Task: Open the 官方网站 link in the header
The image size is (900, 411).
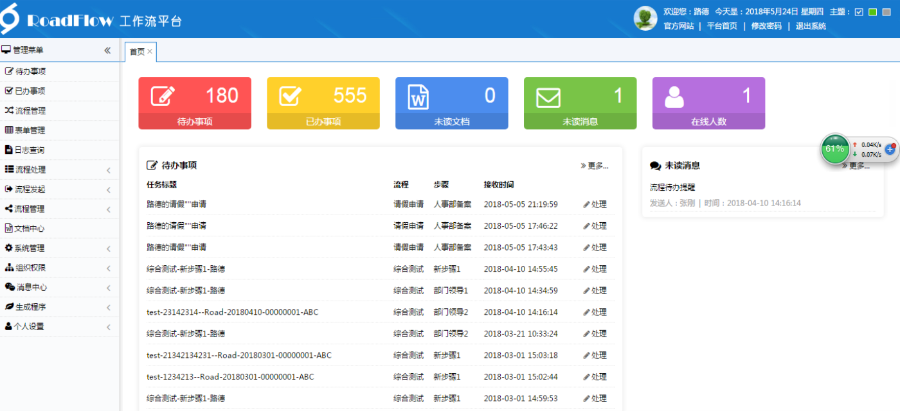Action: (x=678, y=26)
